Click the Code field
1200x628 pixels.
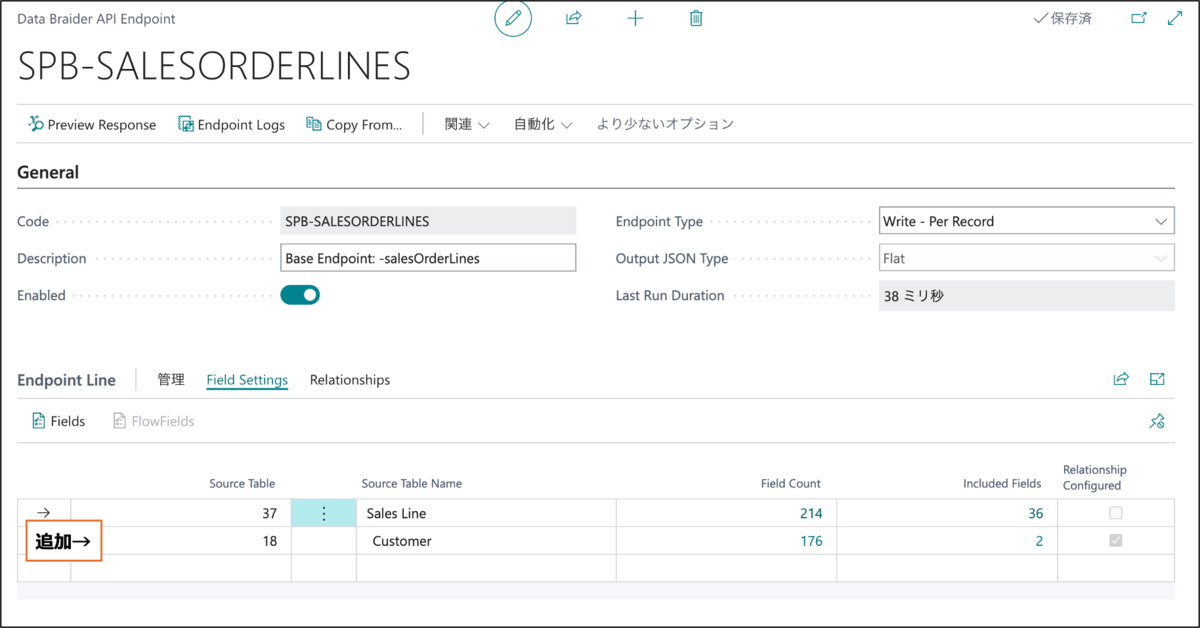click(x=428, y=221)
